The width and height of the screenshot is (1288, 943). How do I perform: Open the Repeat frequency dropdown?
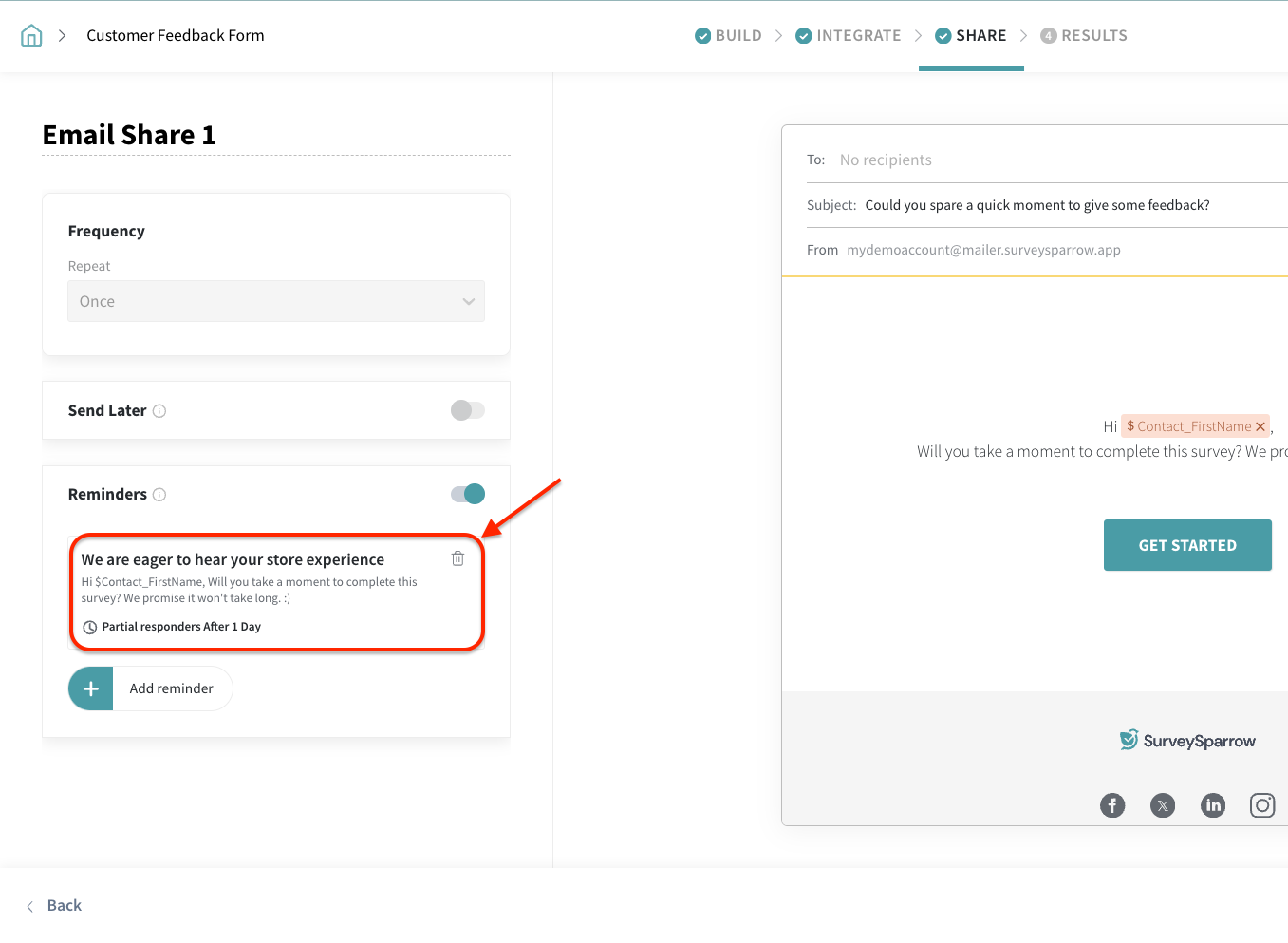pos(276,301)
